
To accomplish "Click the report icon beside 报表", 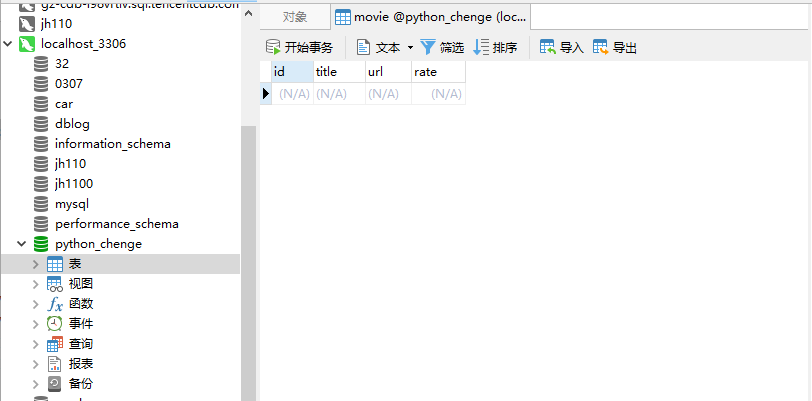I will [55, 364].
